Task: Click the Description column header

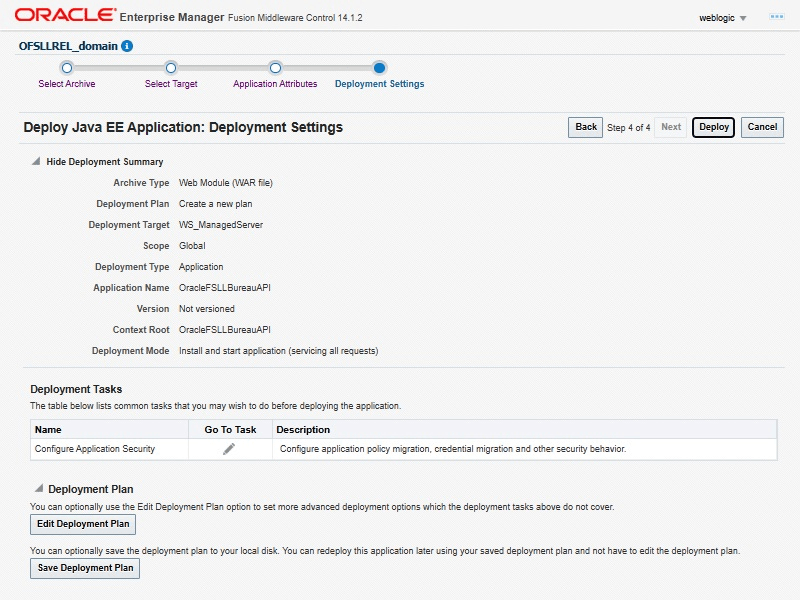Action: click(x=303, y=430)
